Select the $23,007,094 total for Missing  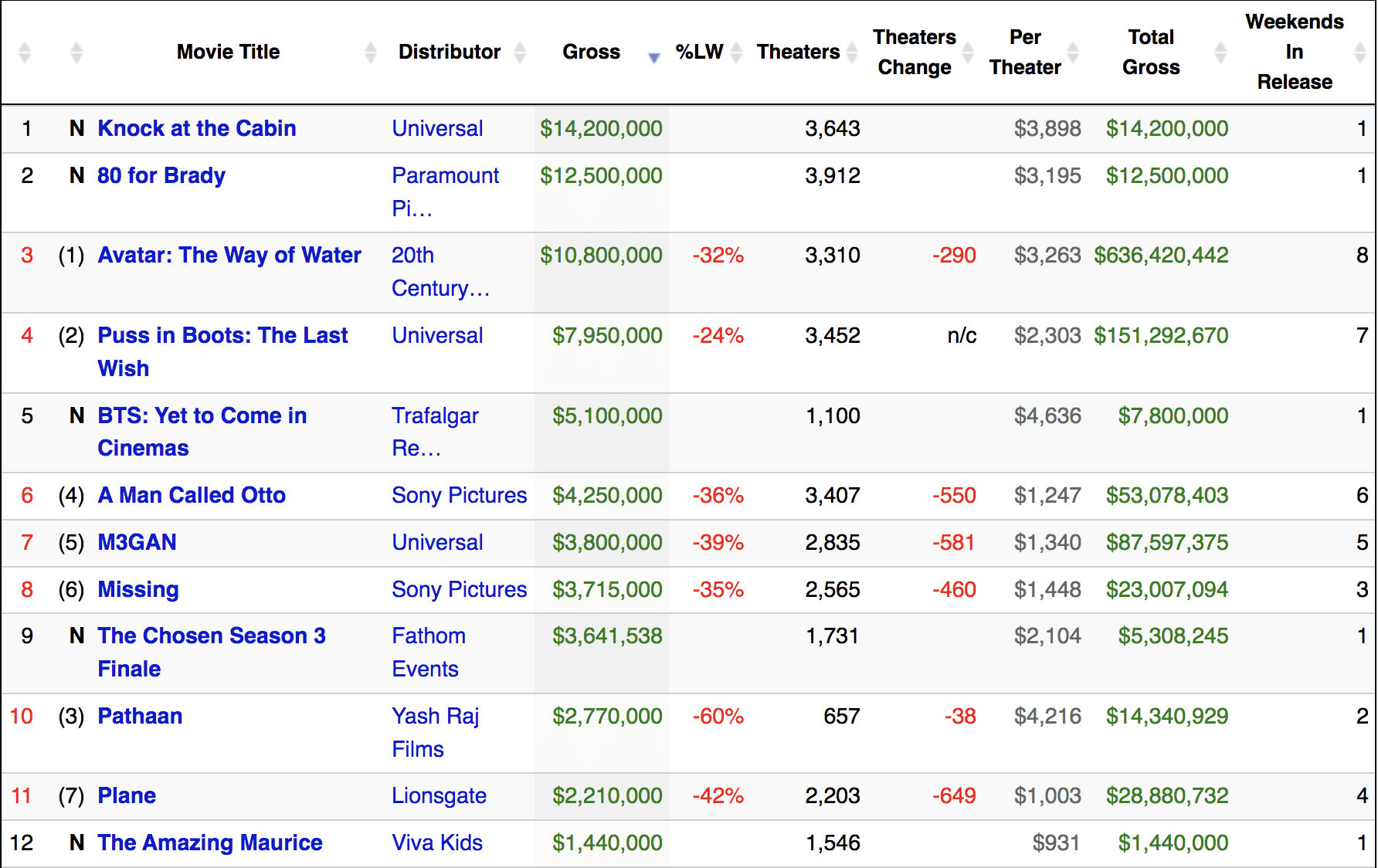pyautogui.click(x=1167, y=589)
